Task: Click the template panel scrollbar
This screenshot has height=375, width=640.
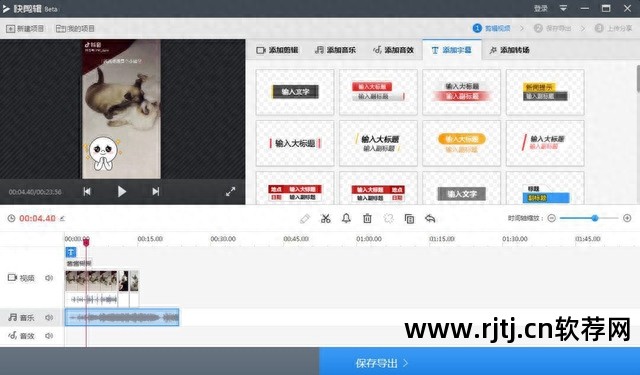Action: click(638, 79)
